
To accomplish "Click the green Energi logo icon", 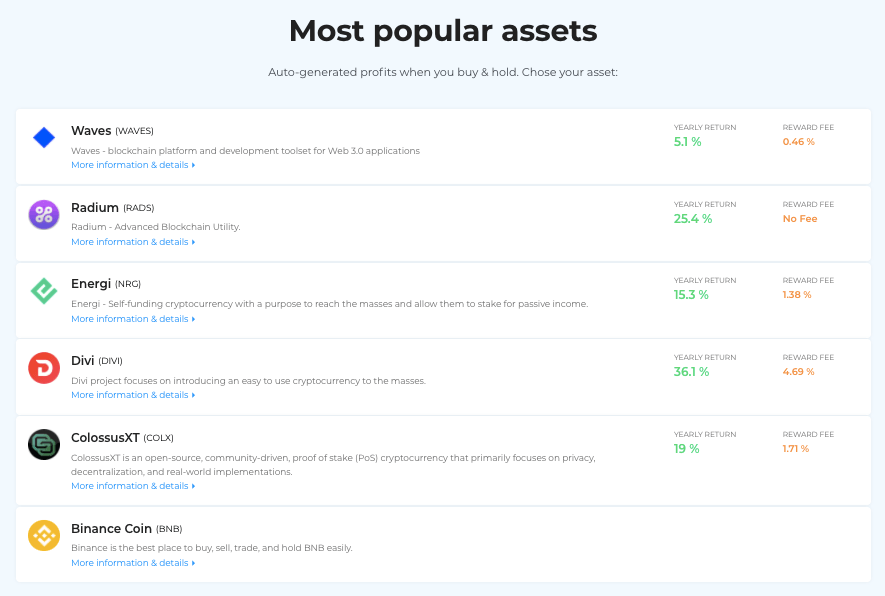I will coord(44,291).
